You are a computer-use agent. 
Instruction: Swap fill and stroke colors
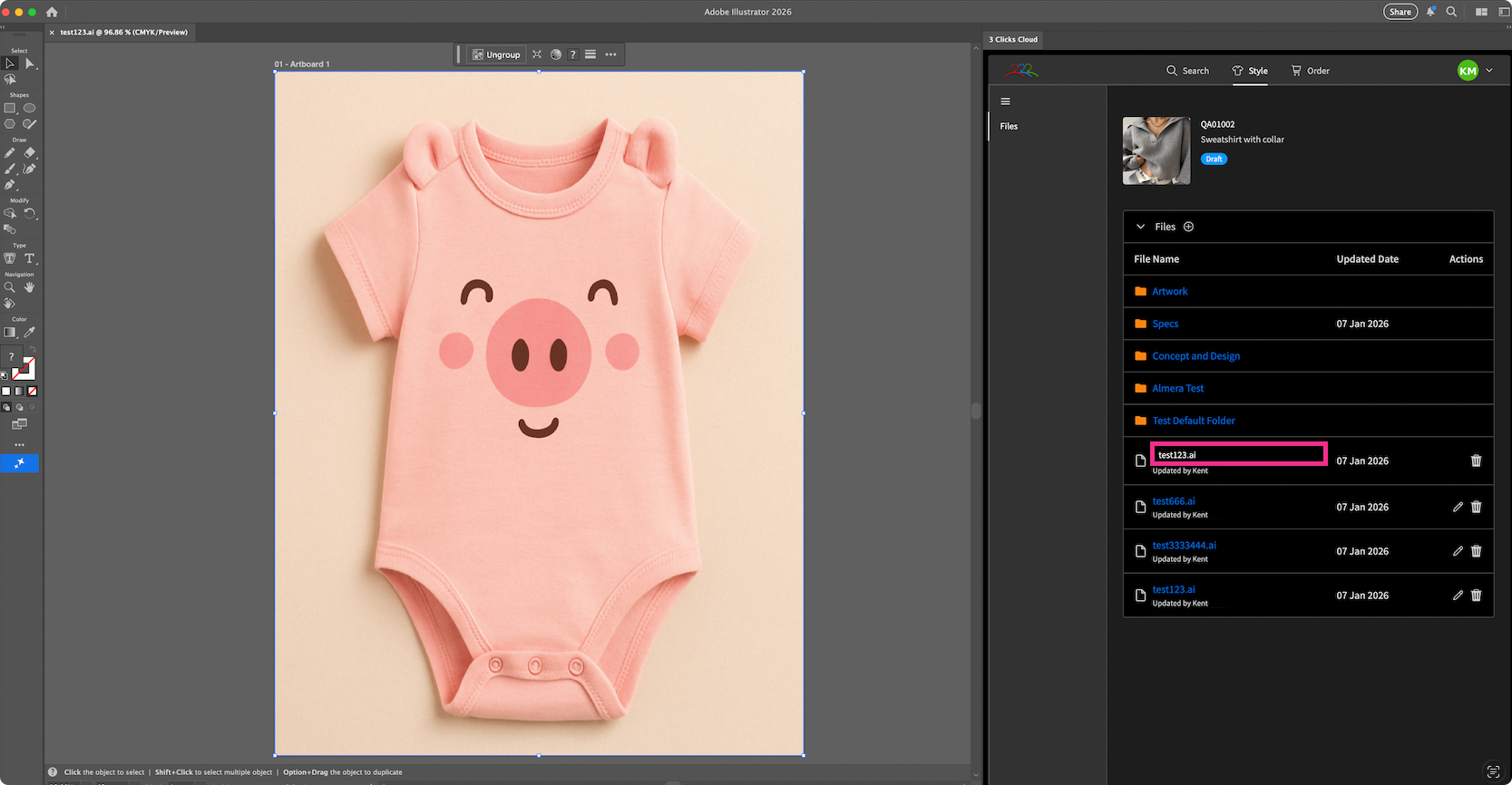[33, 350]
